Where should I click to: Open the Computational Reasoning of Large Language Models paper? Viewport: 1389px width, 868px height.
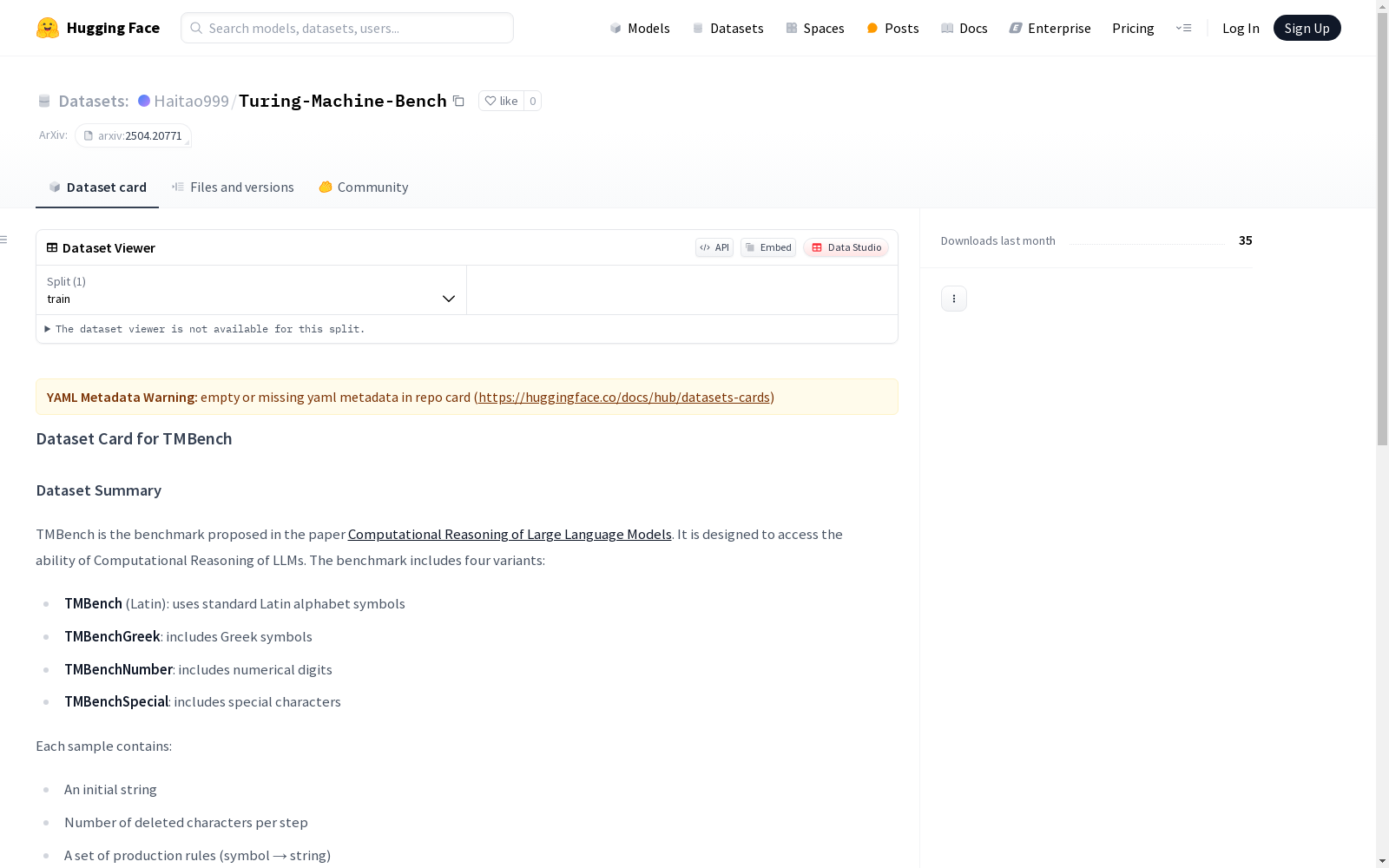(510, 535)
